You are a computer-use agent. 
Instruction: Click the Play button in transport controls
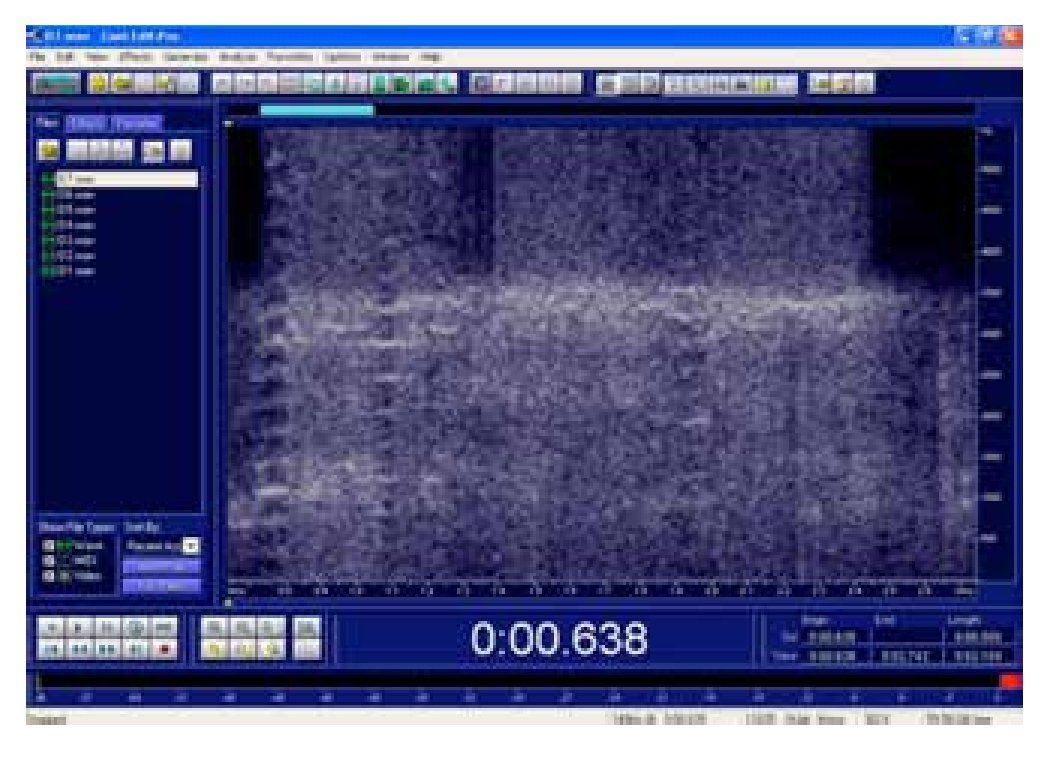pyautogui.click(x=78, y=628)
